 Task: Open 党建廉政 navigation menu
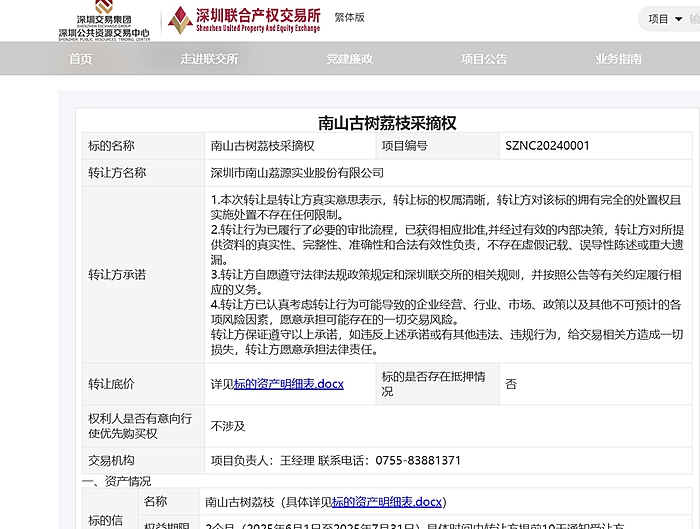349,59
